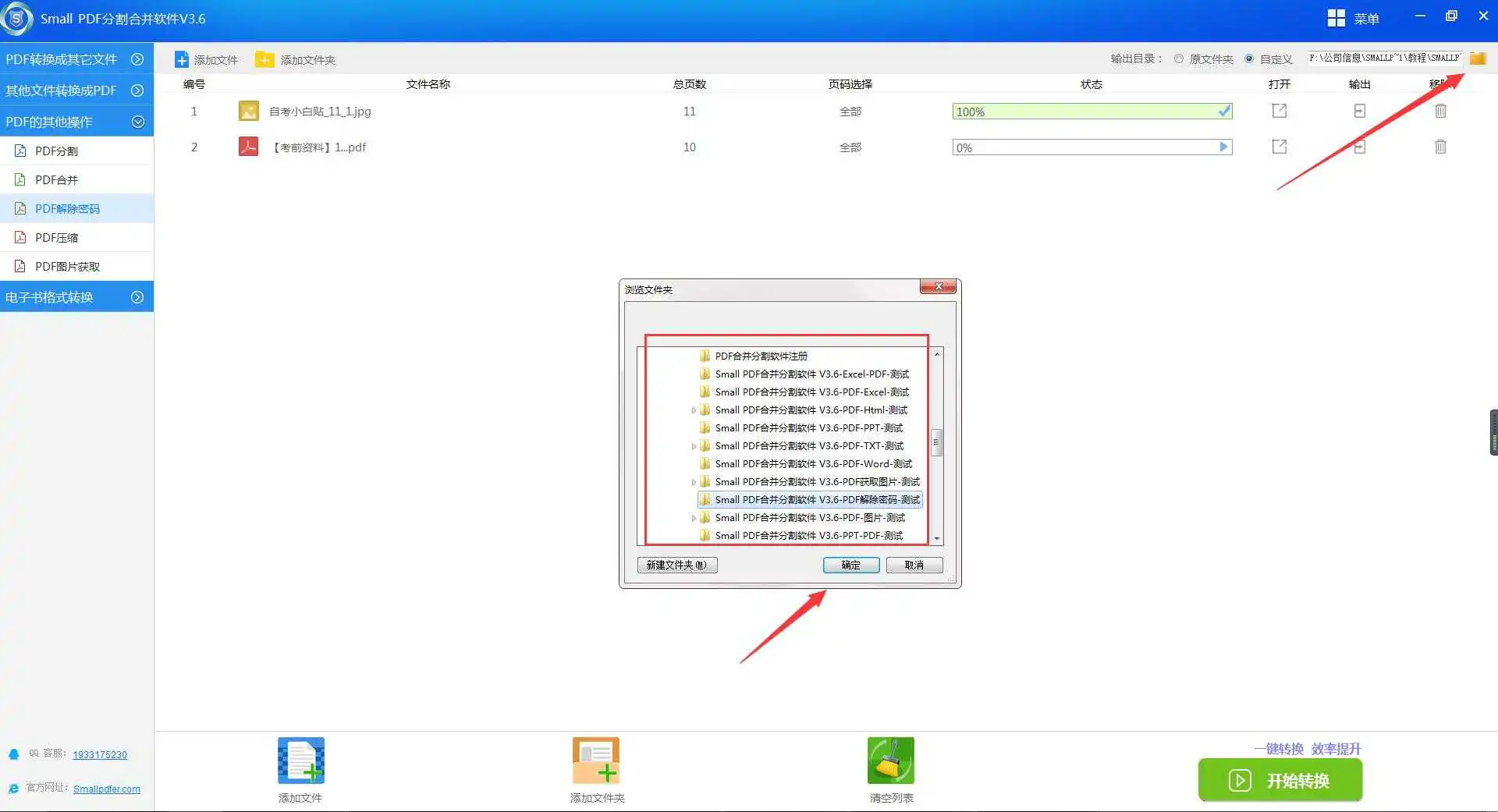This screenshot has height=812, width=1498.
Task: Select PDF合并分割软件注册 folder
Action: click(761, 356)
